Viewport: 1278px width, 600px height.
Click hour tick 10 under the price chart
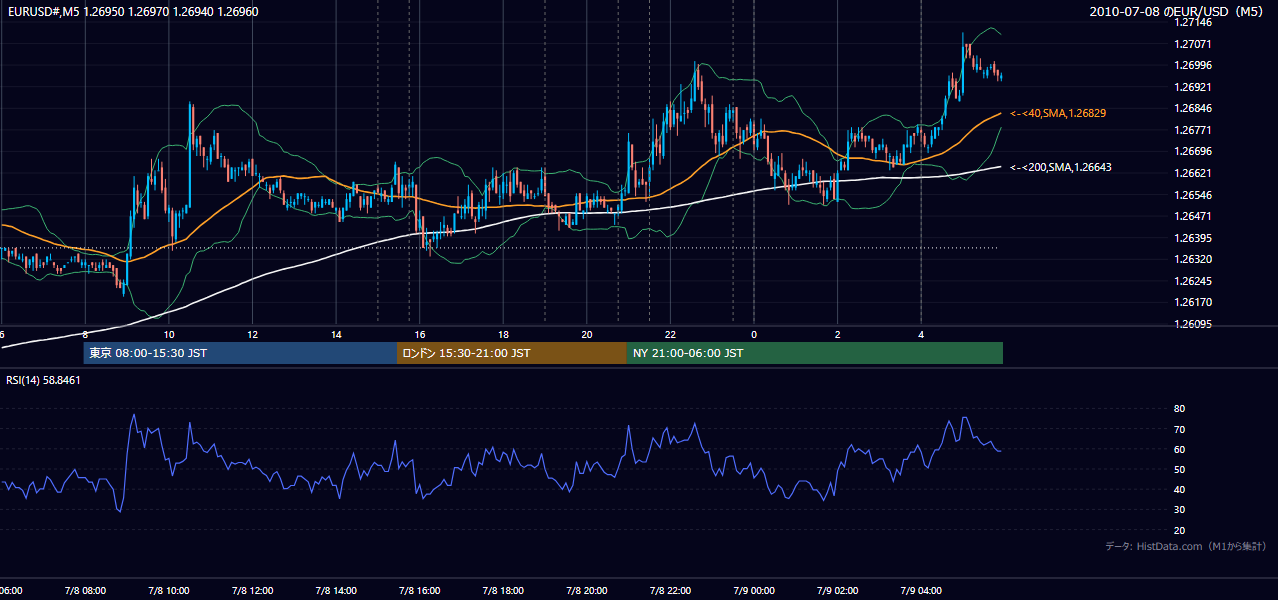(x=169, y=334)
